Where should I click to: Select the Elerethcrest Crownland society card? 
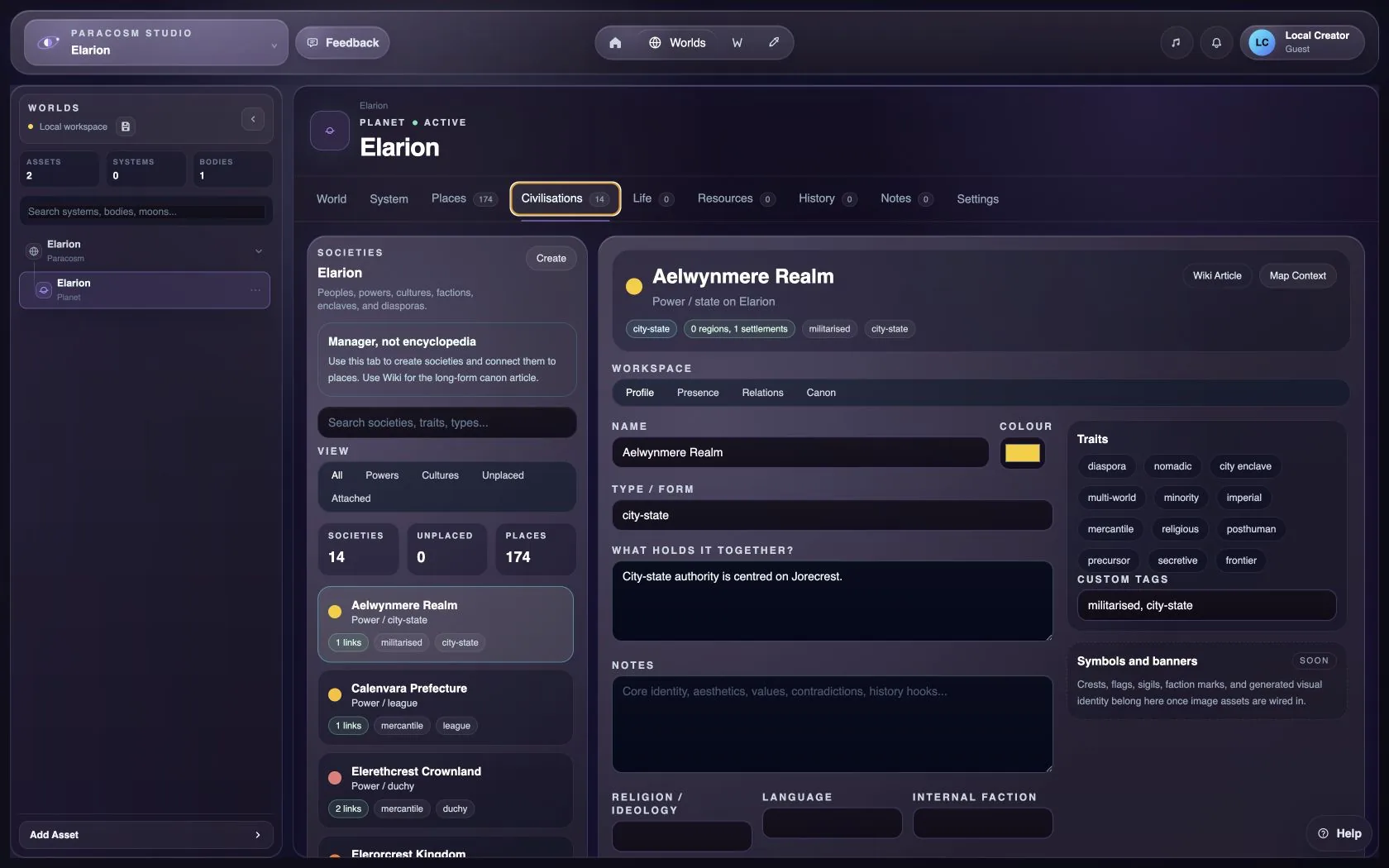pyautogui.click(x=446, y=789)
